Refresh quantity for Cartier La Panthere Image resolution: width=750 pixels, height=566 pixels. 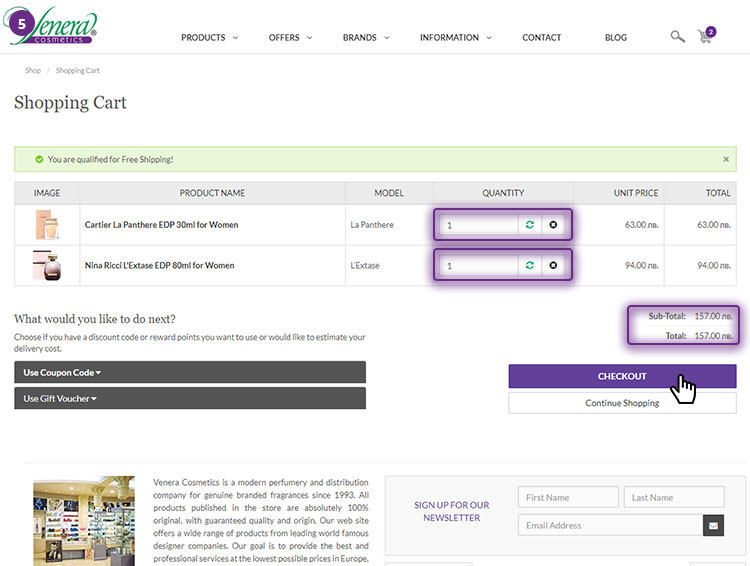pos(529,224)
